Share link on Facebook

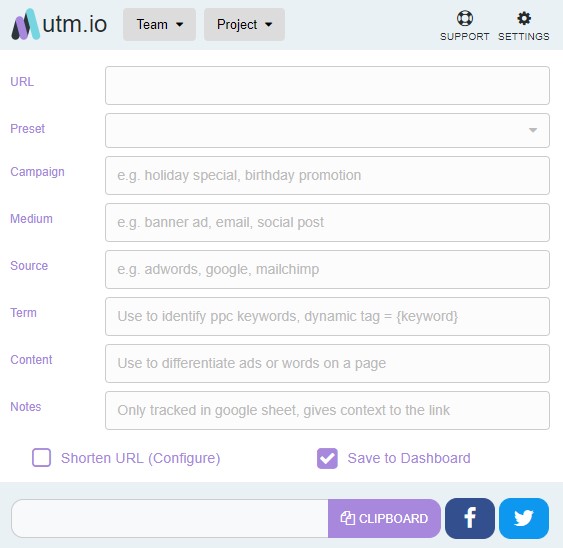click(x=470, y=518)
